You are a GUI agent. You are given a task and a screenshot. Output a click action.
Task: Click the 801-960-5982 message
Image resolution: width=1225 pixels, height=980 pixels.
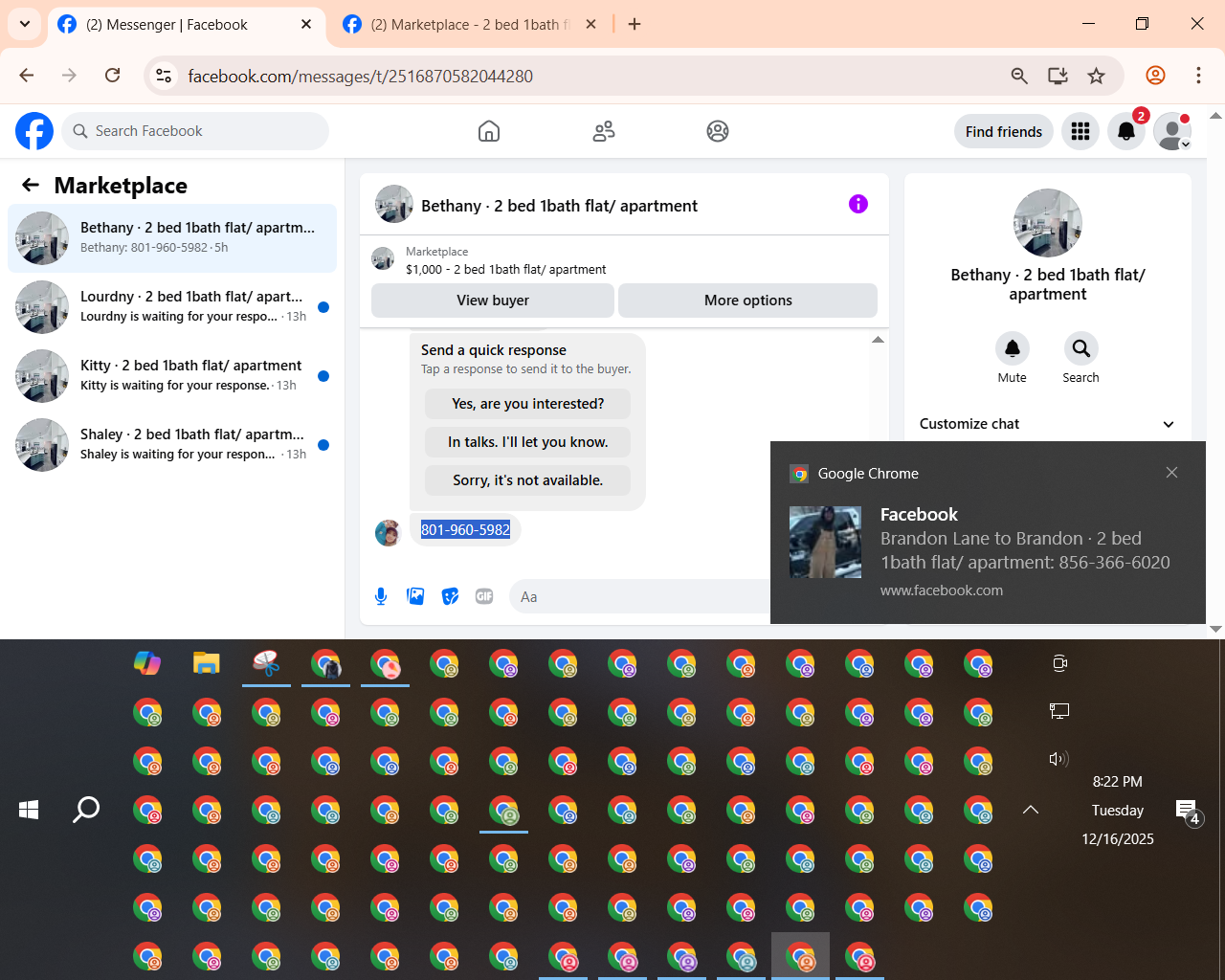[x=465, y=530]
